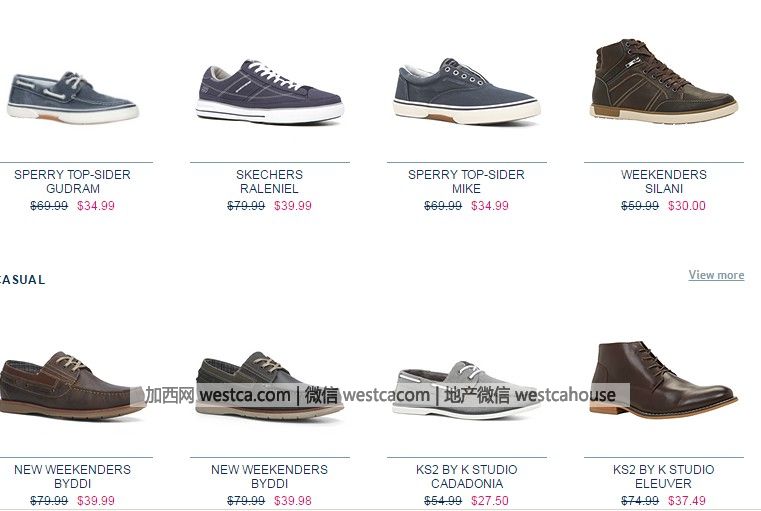Open the KS2 Eleuver brown boot image
Image resolution: width=761 pixels, height=511 pixels.
664,379
